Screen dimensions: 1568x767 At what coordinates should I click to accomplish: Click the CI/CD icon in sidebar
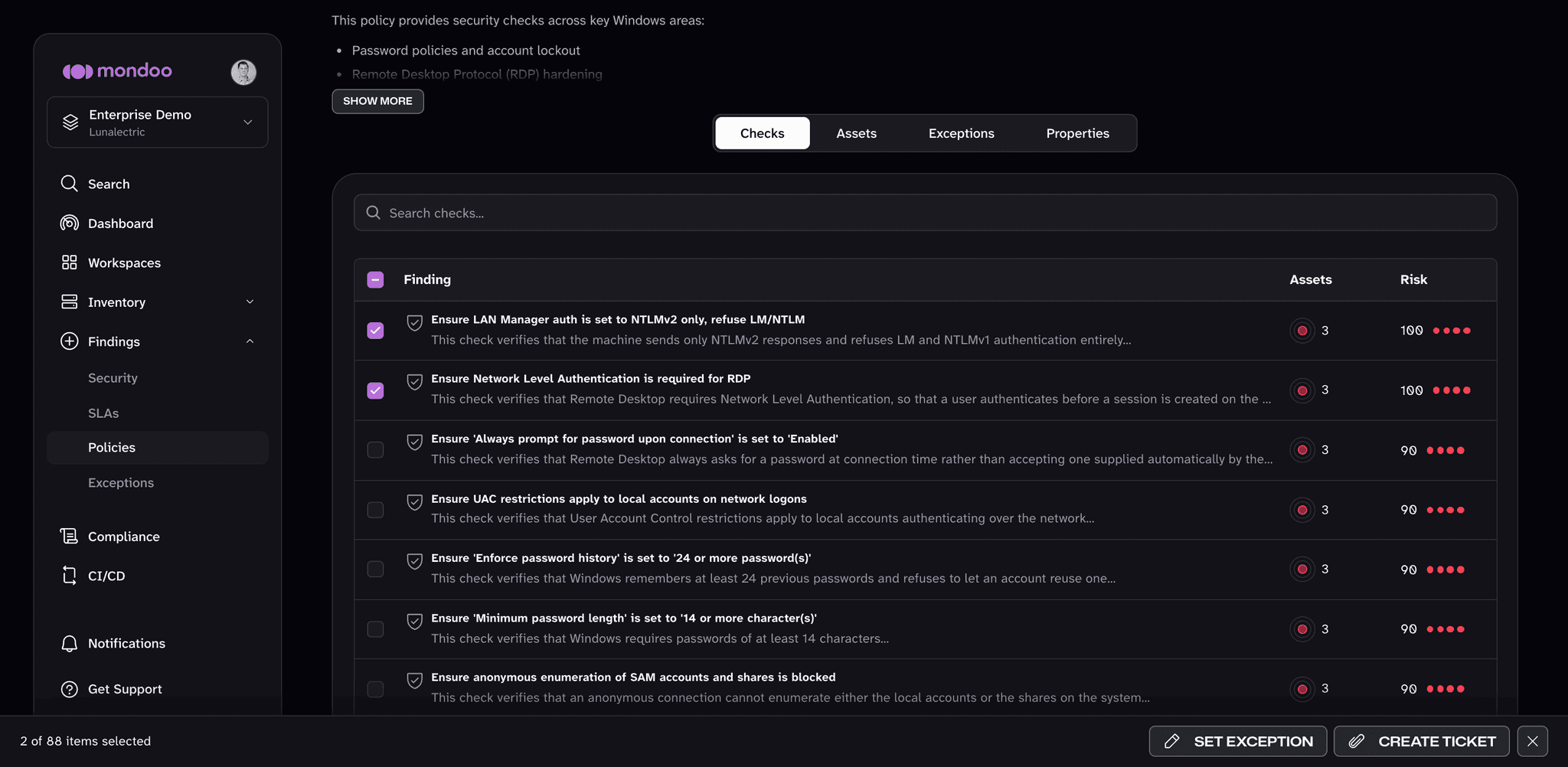tap(69, 576)
